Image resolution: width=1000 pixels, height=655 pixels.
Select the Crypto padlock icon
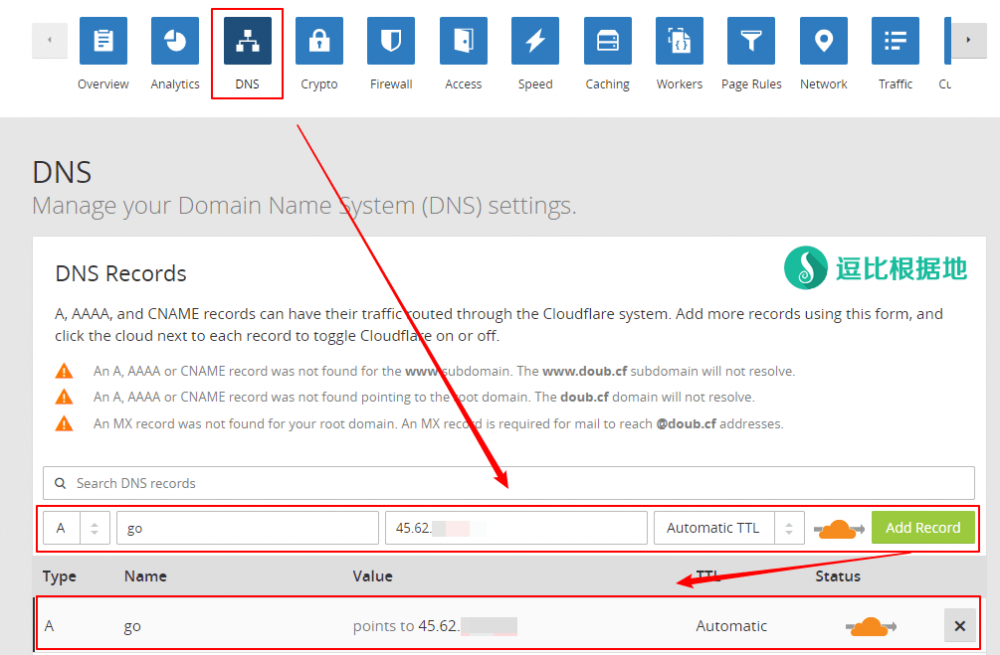319,41
